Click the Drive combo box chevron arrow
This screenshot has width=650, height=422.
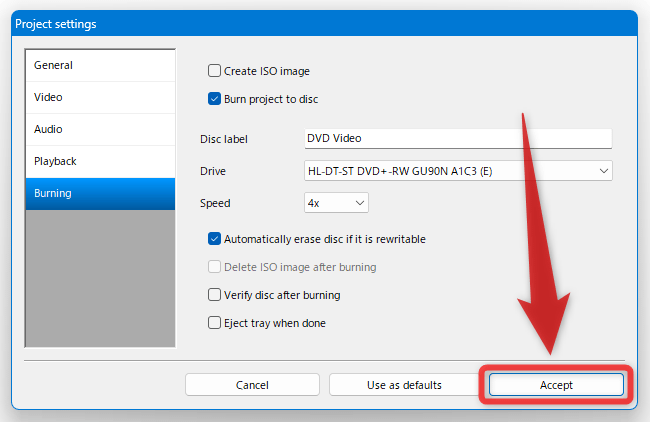coord(604,171)
